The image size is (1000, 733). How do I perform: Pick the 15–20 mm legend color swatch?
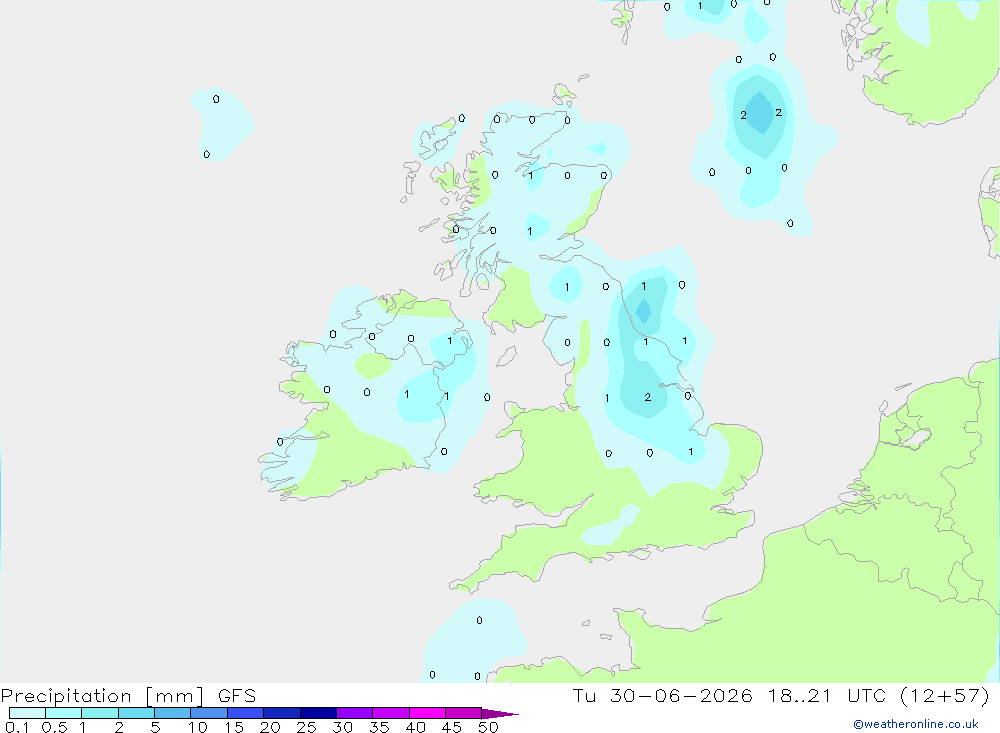(x=246, y=713)
